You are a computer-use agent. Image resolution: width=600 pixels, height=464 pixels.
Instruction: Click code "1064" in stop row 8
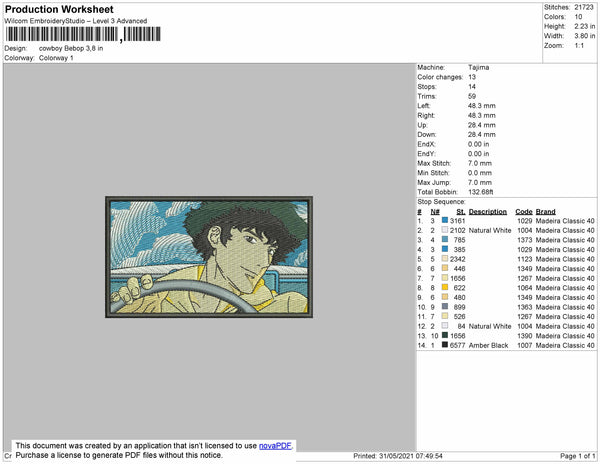525,288
